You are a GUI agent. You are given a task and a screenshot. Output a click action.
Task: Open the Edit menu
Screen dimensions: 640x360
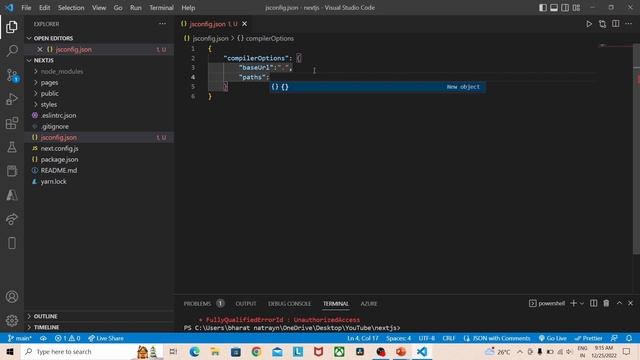44,8
